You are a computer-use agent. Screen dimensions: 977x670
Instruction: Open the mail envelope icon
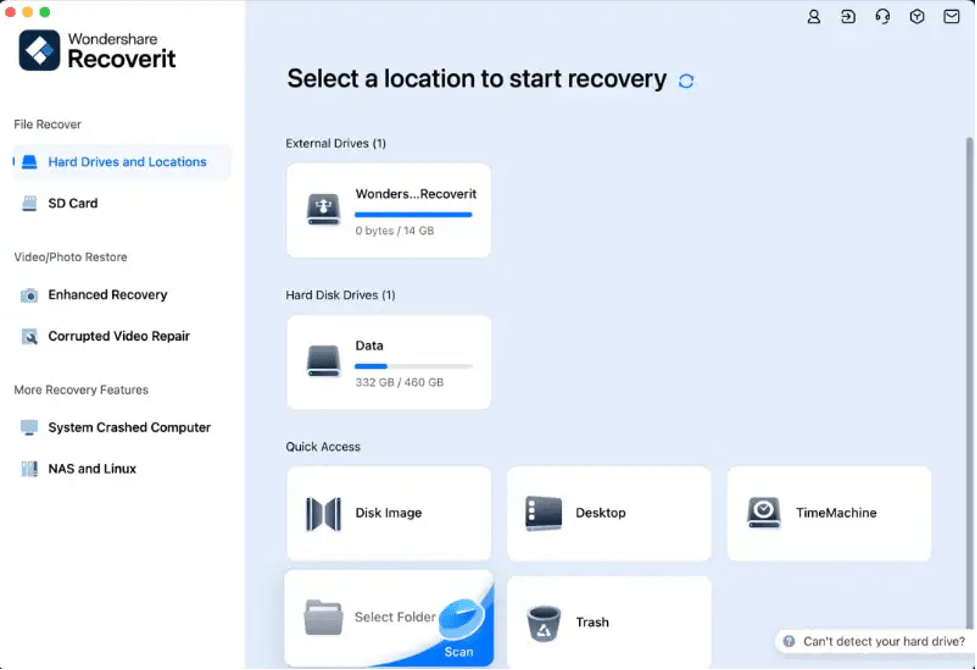(951, 17)
